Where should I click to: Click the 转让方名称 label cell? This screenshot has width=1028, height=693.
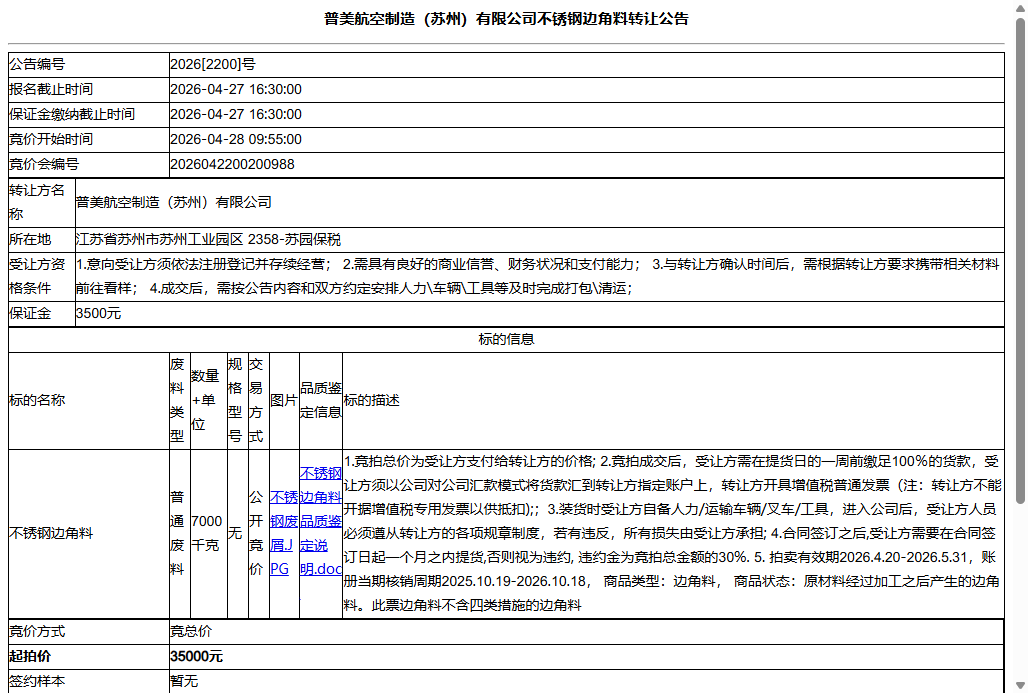[41, 203]
